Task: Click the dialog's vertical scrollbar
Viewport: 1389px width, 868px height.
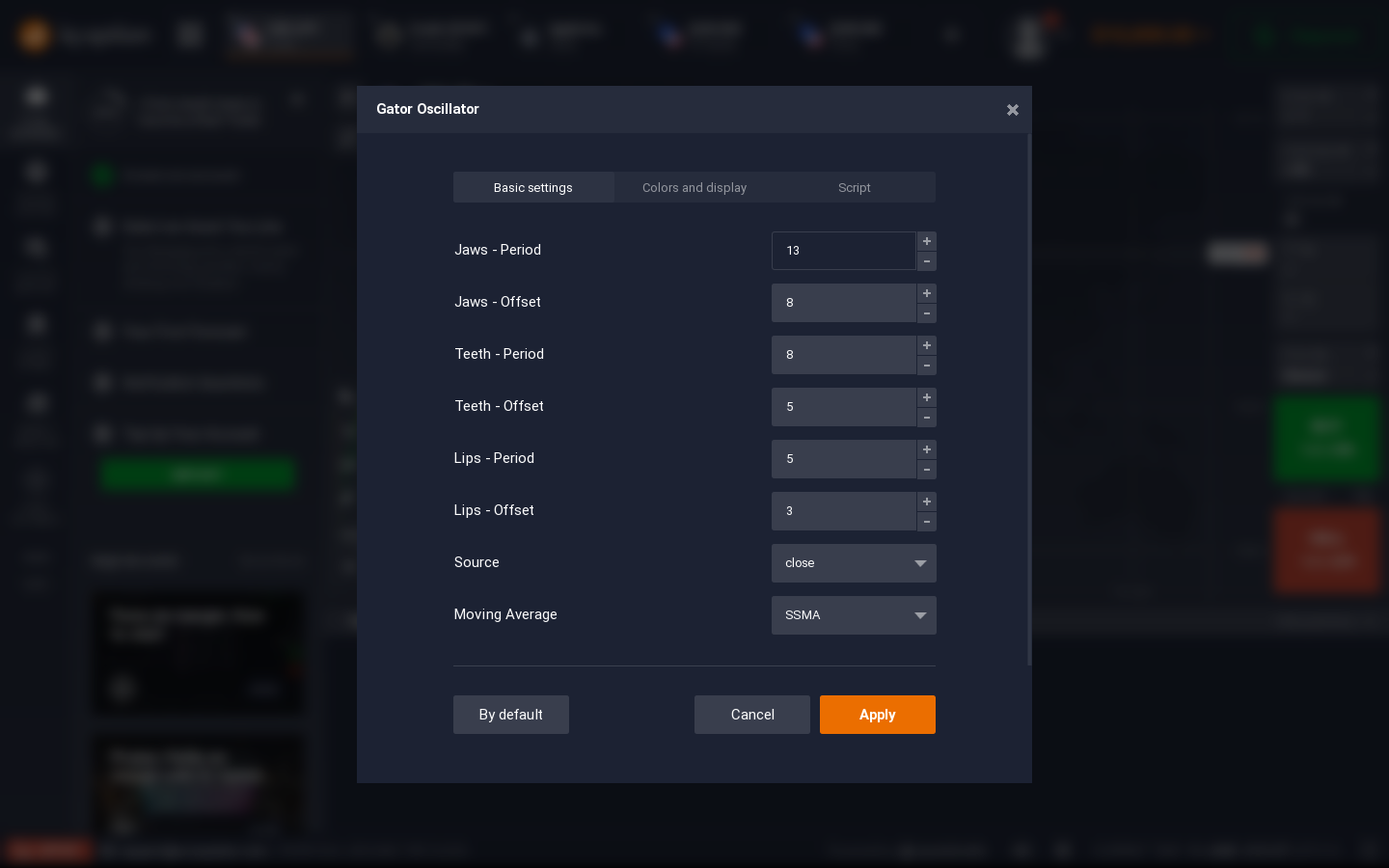Action: 1029,399
